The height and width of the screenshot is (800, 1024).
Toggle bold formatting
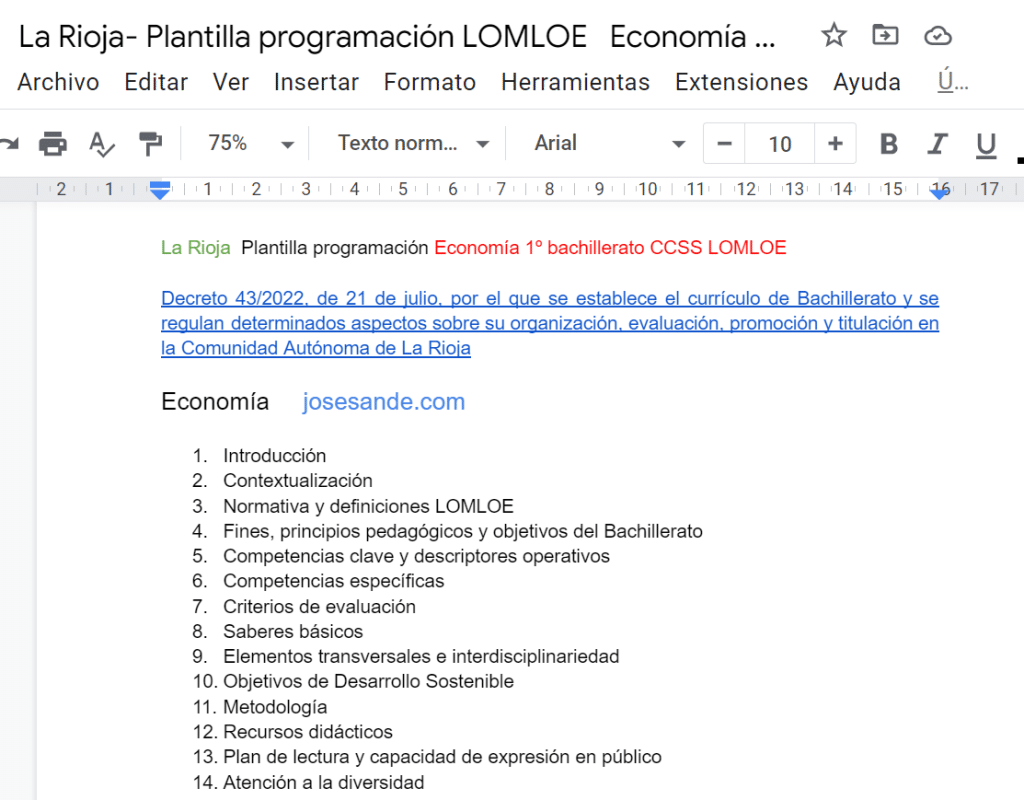tap(888, 144)
